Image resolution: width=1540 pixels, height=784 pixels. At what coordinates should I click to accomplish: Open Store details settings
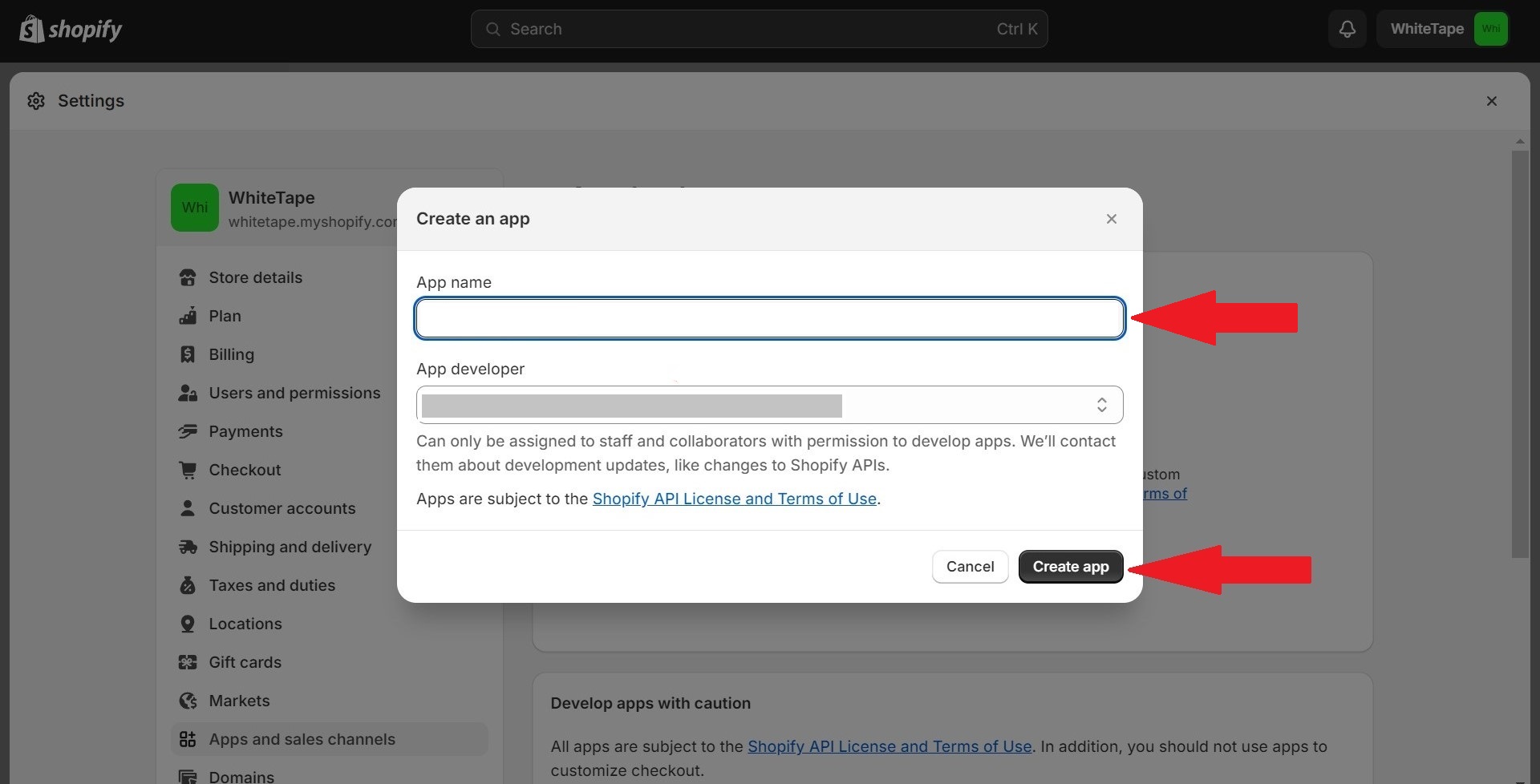(x=255, y=277)
